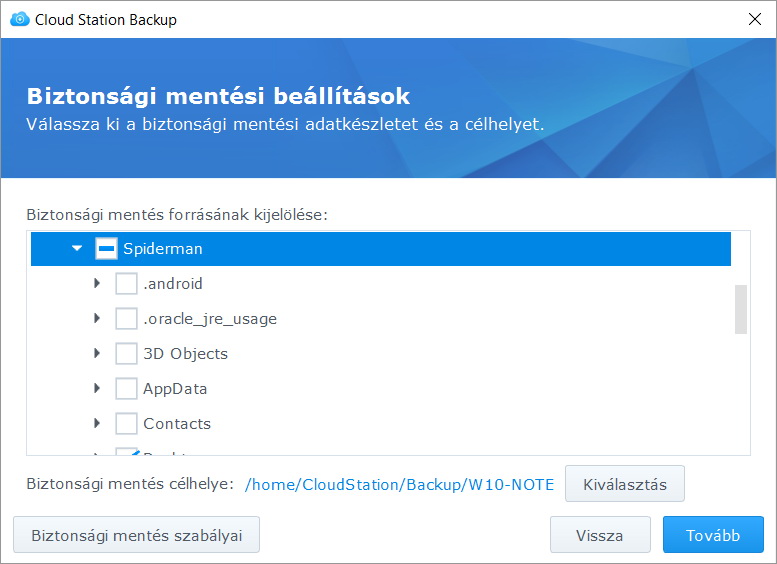The image size is (777, 564).
Task: Click the Kiválasztás button
Action: (624, 484)
